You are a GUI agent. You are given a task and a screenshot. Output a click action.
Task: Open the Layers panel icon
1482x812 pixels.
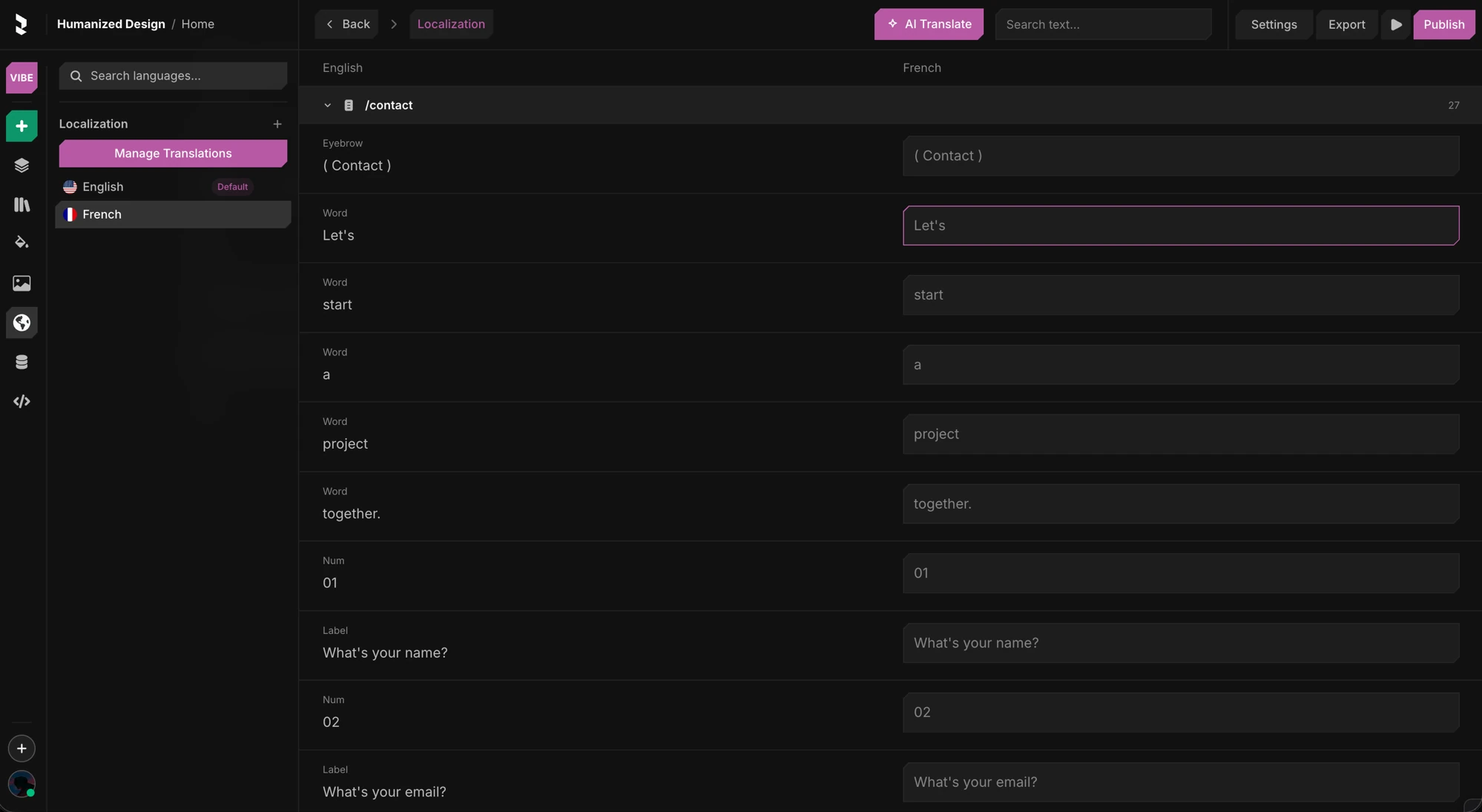click(22, 165)
